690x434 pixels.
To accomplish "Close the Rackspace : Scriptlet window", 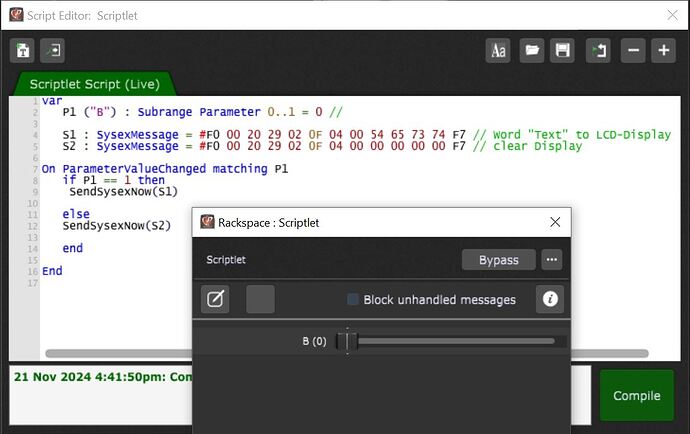I will point(555,222).
